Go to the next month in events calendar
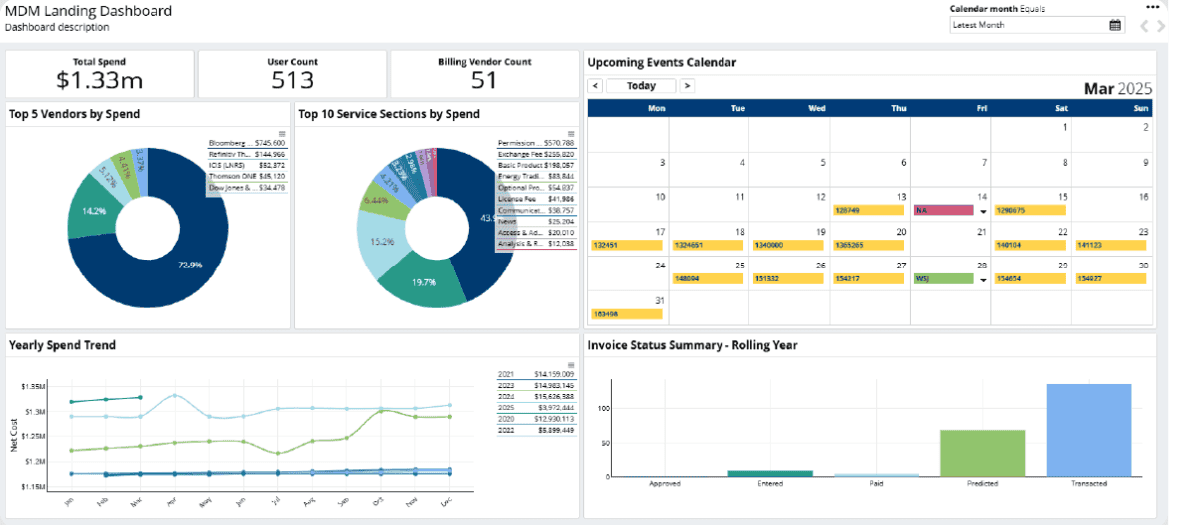The width and height of the screenshot is (1200, 525). pos(687,86)
